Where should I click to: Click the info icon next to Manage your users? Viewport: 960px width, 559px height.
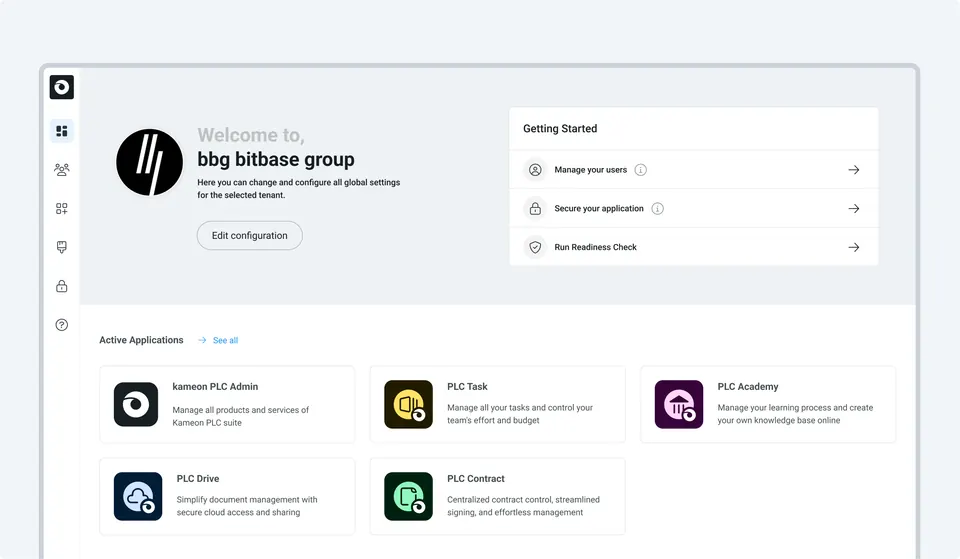click(640, 170)
